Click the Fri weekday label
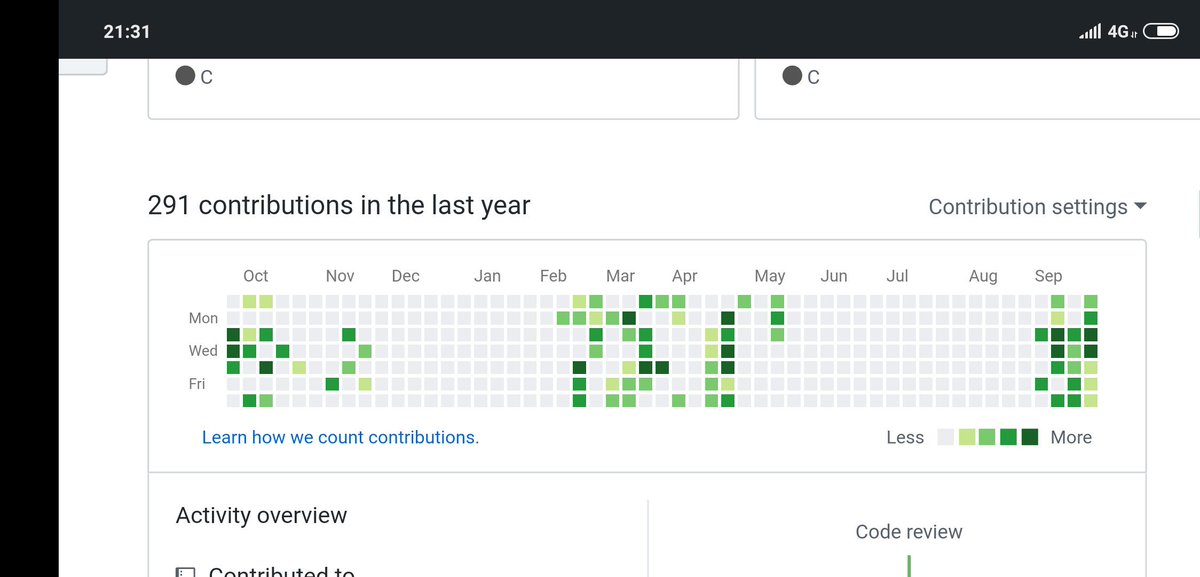Image resolution: width=1200 pixels, height=577 pixels. click(197, 383)
